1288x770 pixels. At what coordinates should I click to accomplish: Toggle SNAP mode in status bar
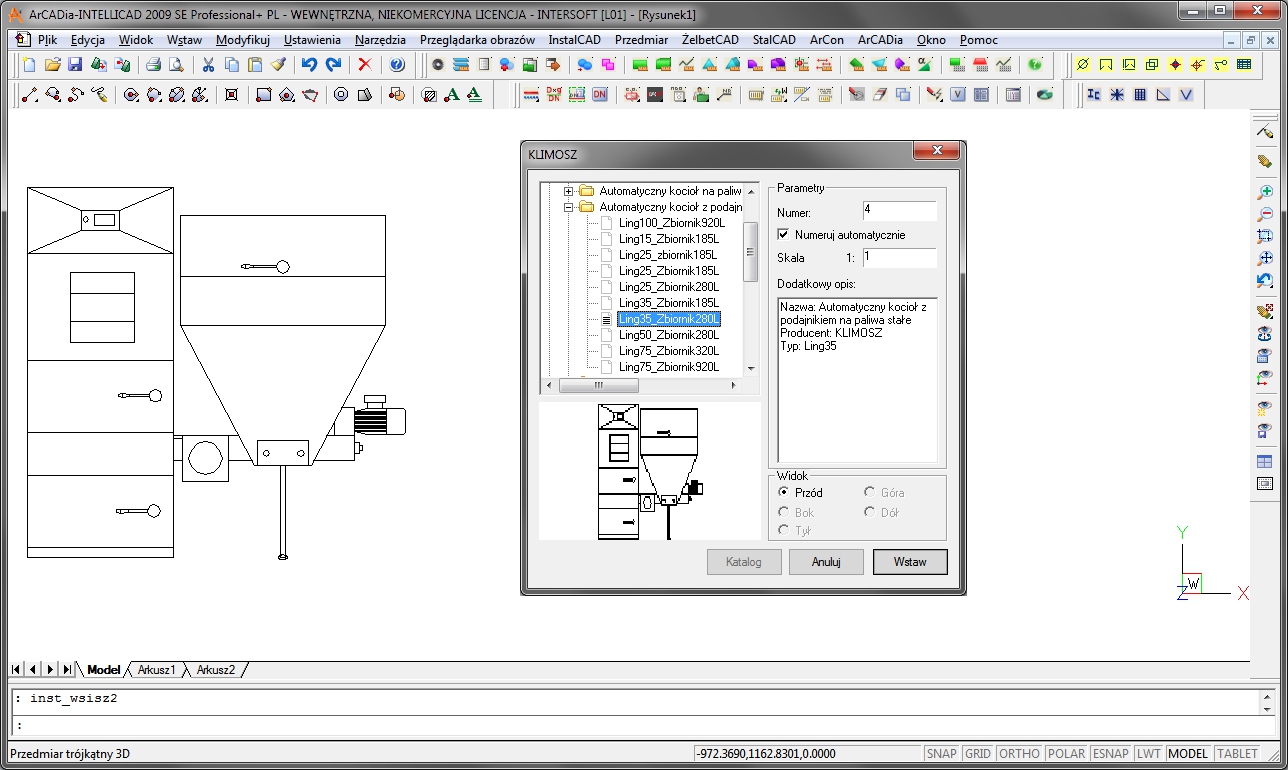(x=941, y=754)
